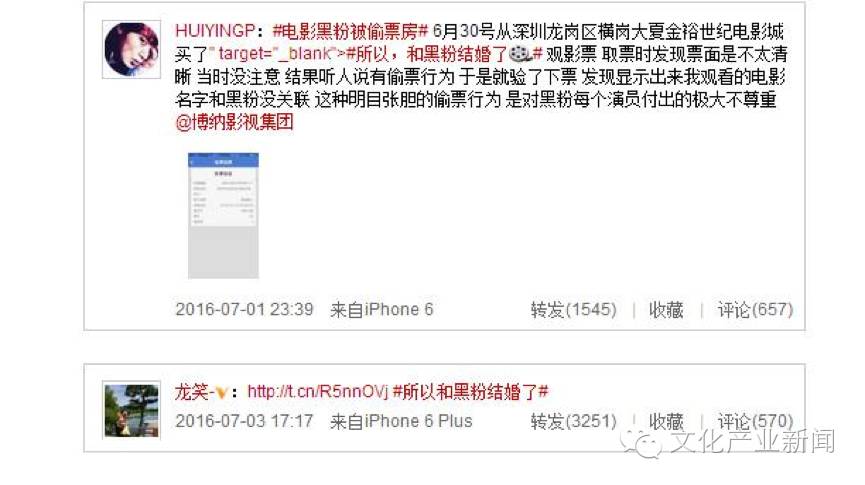Open HUIYINGP's profile avatar
Image resolution: width=865 pixels, height=485 pixels.
tap(131, 49)
